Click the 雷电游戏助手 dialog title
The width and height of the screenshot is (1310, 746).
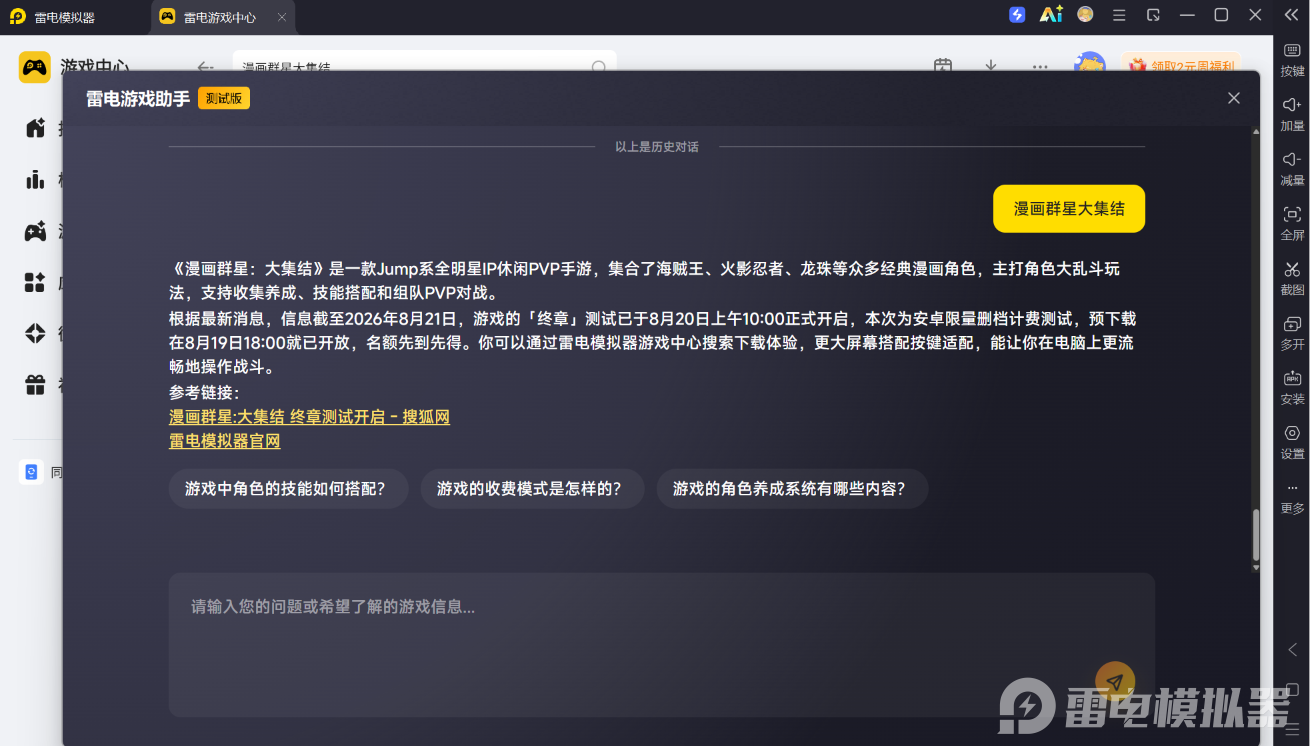coord(138,98)
